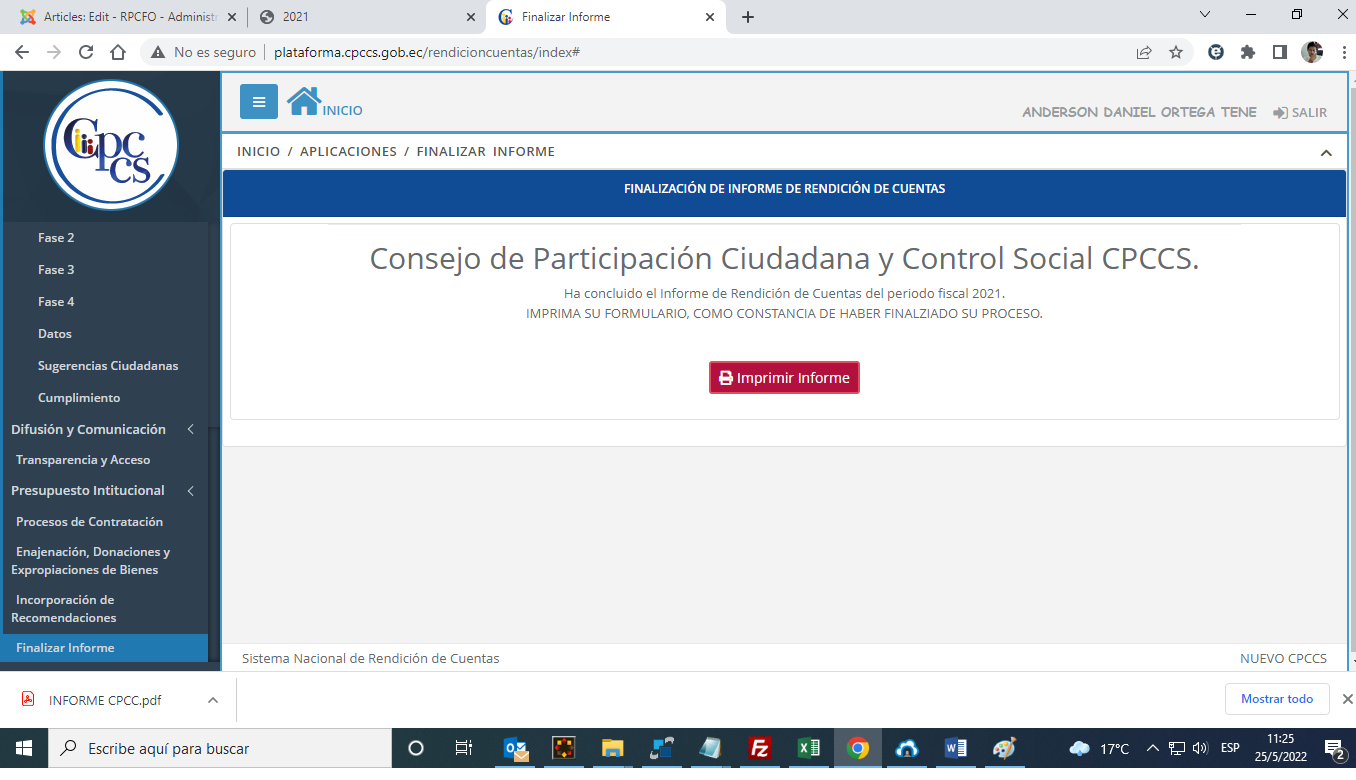Select the Finalizar Informe browser tab

(605, 17)
